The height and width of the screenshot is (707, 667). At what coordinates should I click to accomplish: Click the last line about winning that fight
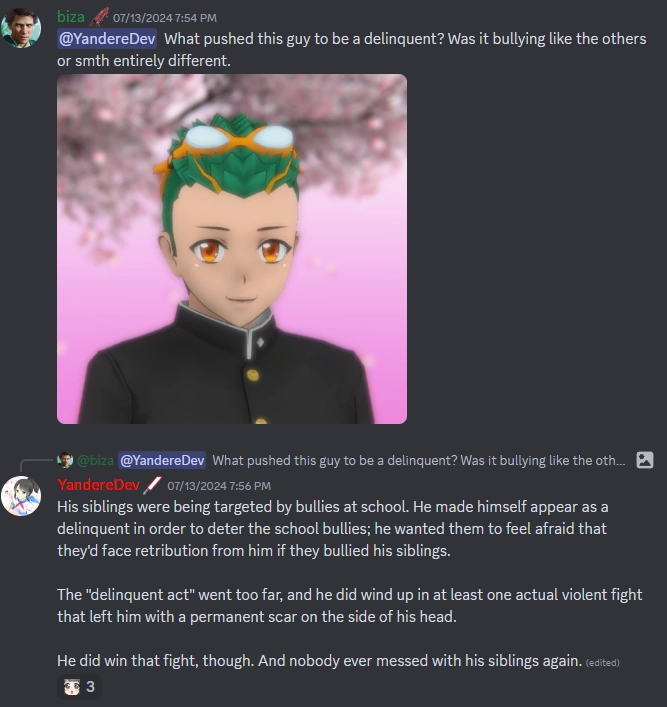(x=320, y=661)
